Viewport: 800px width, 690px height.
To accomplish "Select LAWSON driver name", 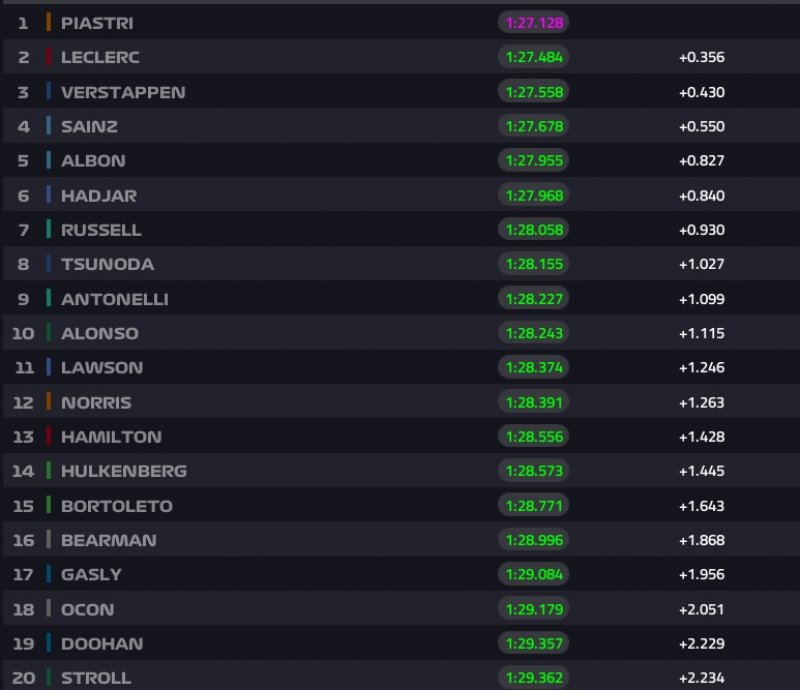I will click(102, 367).
